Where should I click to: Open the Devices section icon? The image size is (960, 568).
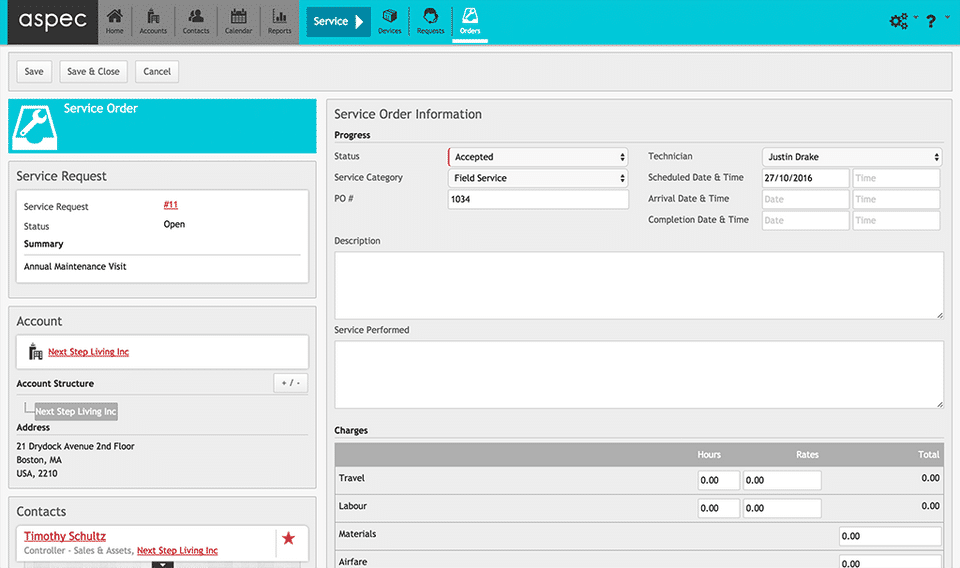pos(389,21)
